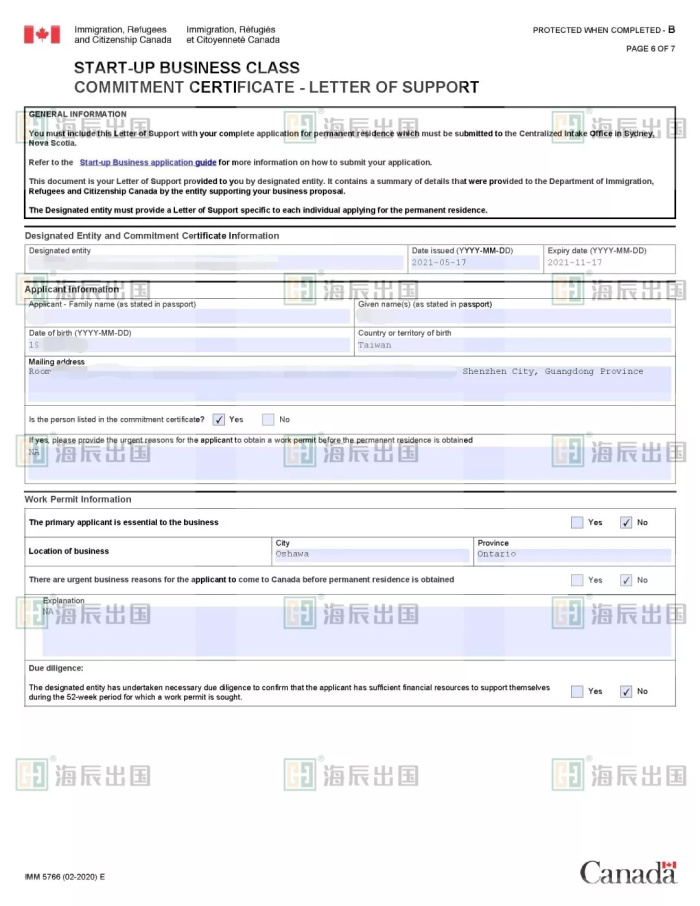Mark Yes for due diligence financial resources
The image size is (700, 906).
pyautogui.click(x=577, y=692)
